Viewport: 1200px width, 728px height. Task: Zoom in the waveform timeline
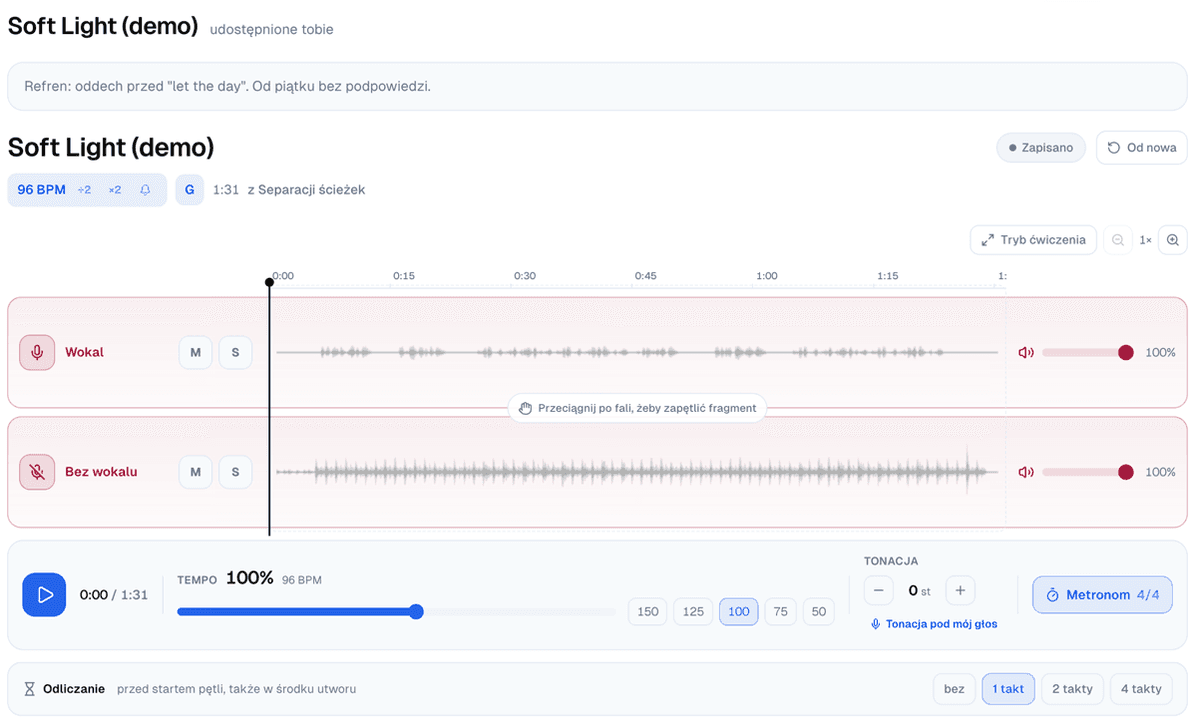tap(1173, 240)
